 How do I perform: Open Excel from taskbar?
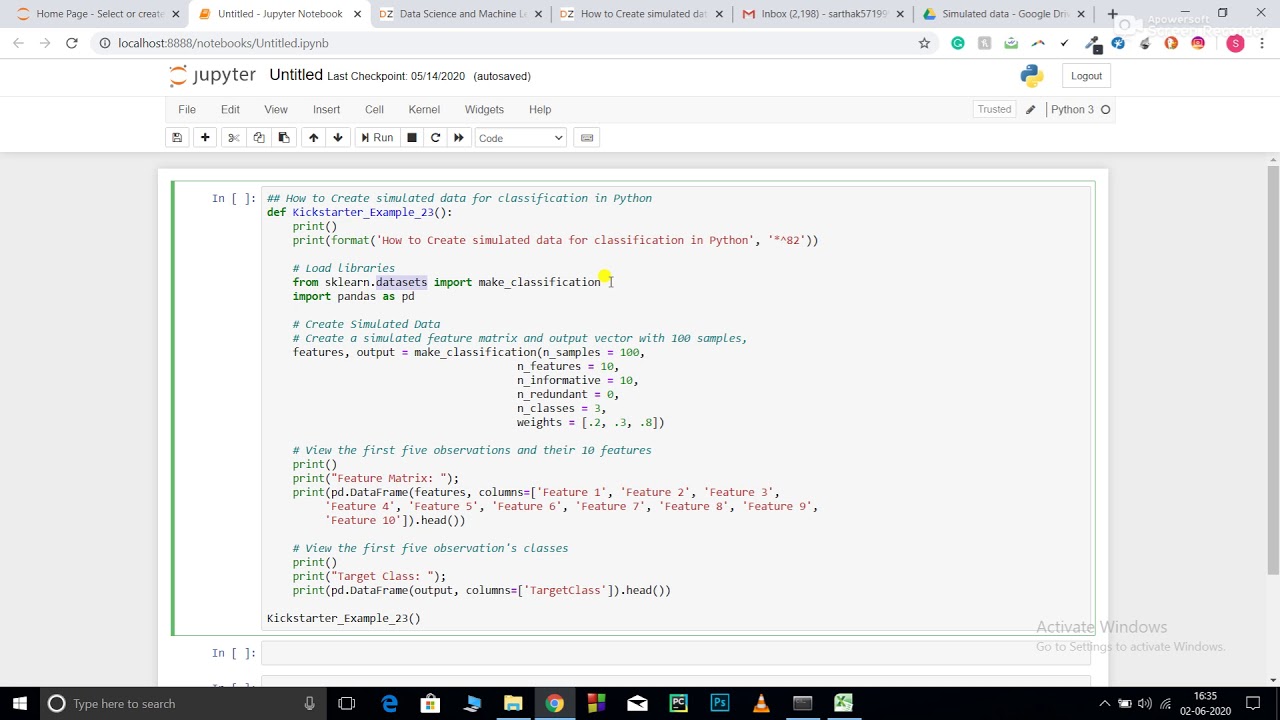click(843, 703)
